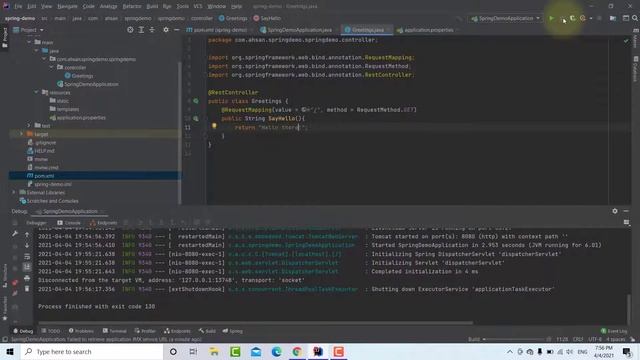The height and width of the screenshot is (360, 640).
Task: Open the Refactor menu
Action: point(132,6)
